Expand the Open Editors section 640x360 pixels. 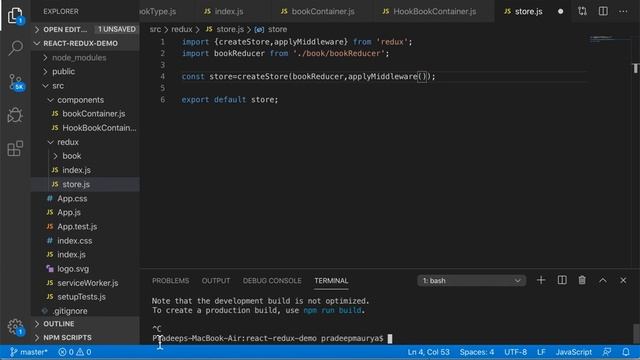85,29
